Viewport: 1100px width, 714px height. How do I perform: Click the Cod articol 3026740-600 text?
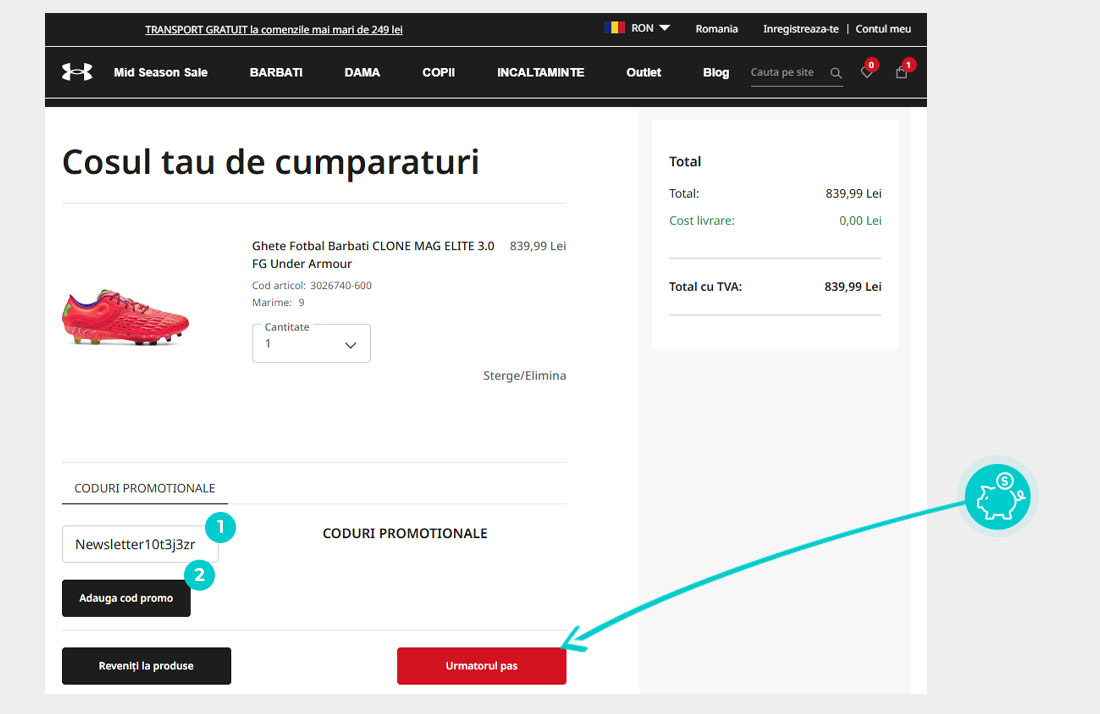pyautogui.click(x=311, y=285)
